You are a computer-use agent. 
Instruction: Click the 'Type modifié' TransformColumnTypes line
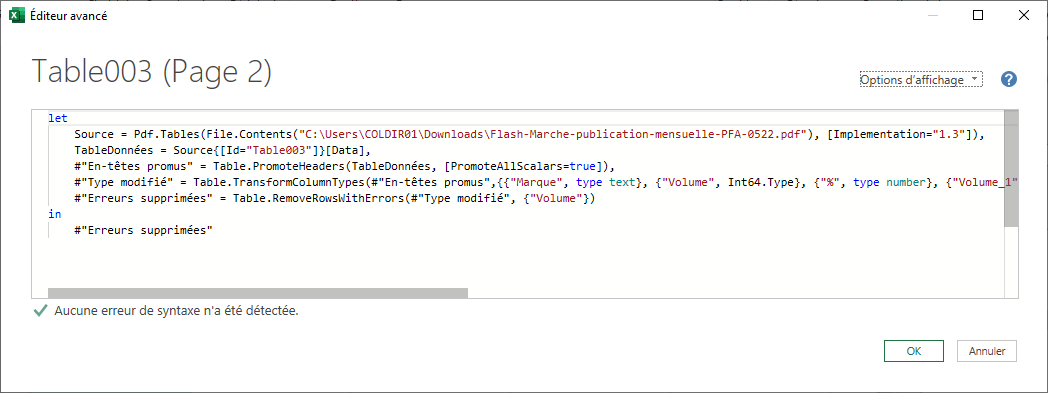click(539, 182)
